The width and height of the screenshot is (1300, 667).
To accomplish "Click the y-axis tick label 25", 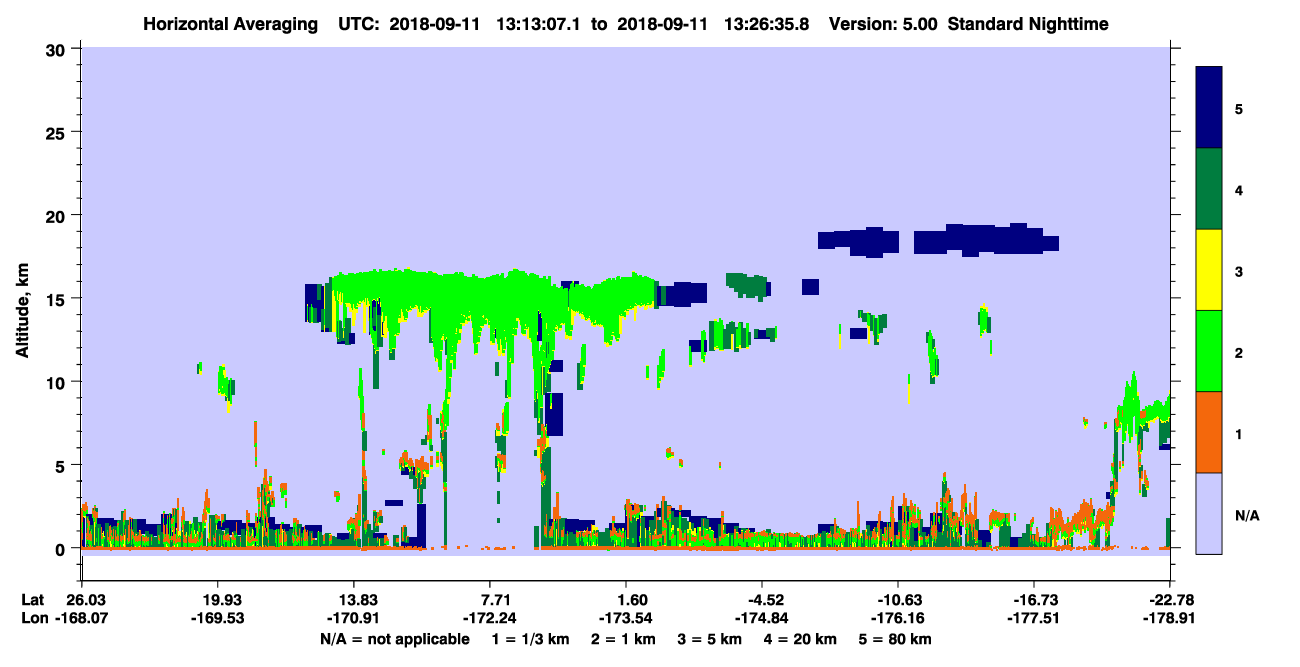I will click(58, 132).
